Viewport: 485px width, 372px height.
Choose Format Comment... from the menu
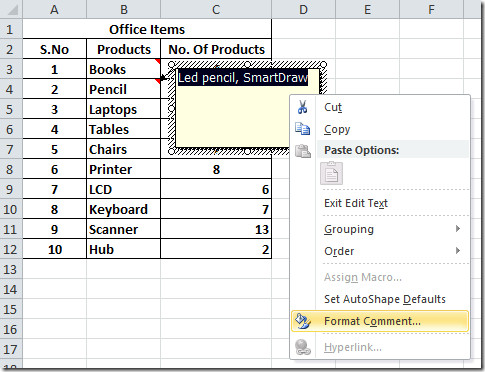coord(380,321)
